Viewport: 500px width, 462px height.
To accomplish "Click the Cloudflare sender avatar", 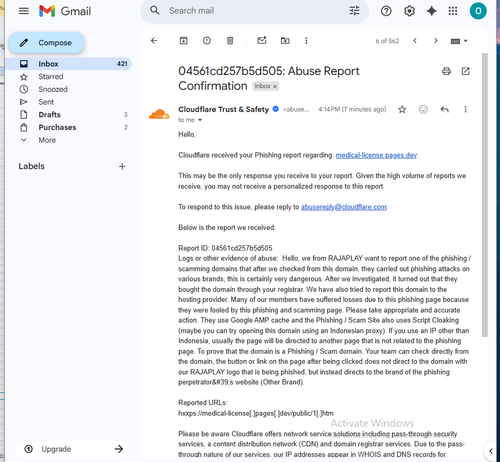I will click(x=159, y=114).
